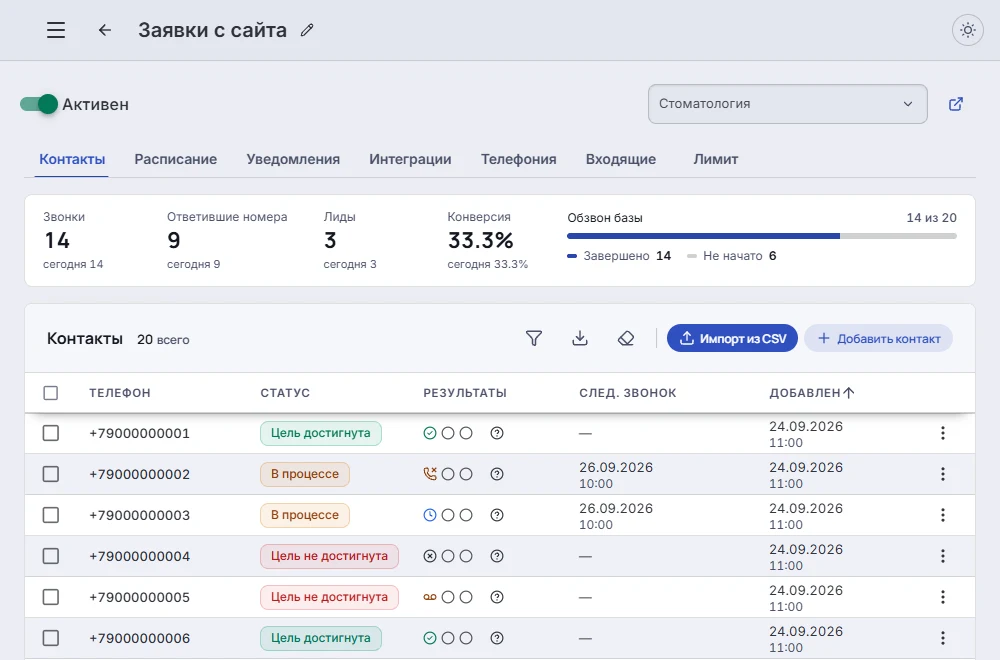The image size is (1000, 660).
Task: Click phone number +79000000004
Action: [x=140, y=556]
